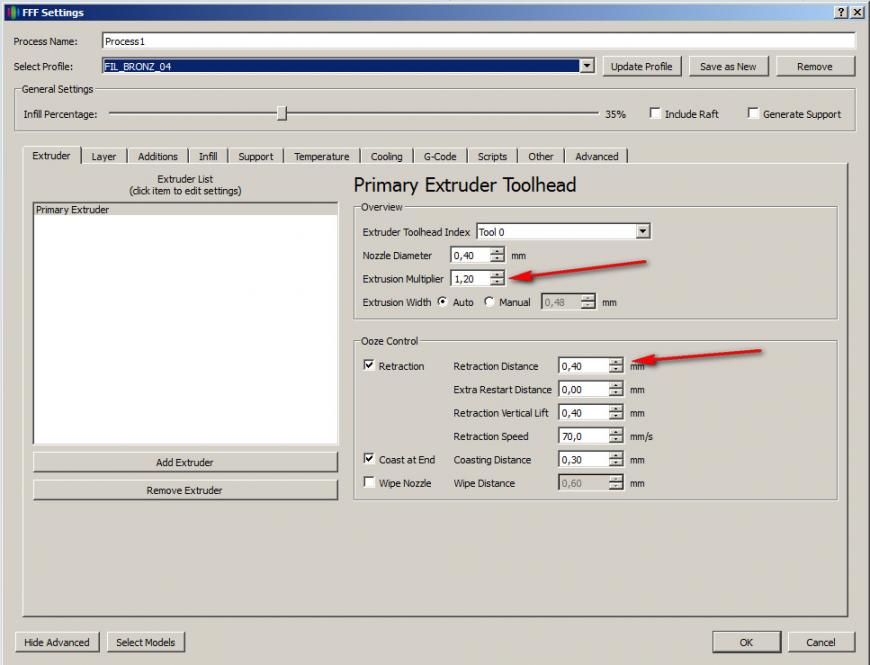Switch to the Support tab
870x665 pixels.
(256, 156)
